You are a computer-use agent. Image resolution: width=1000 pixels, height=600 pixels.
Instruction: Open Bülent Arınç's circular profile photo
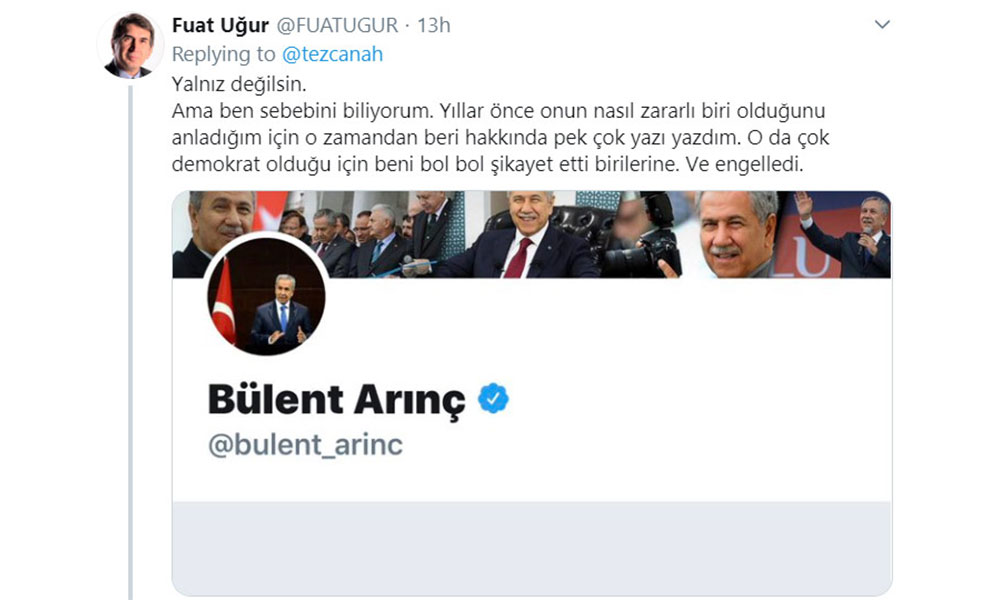pyautogui.click(x=266, y=296)
